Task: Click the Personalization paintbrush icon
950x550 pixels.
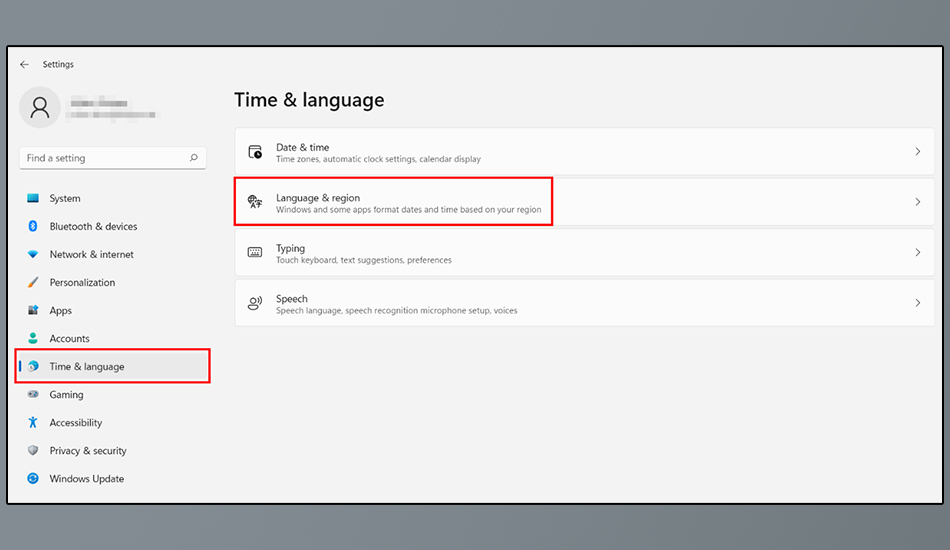Action: pos(33,282)
